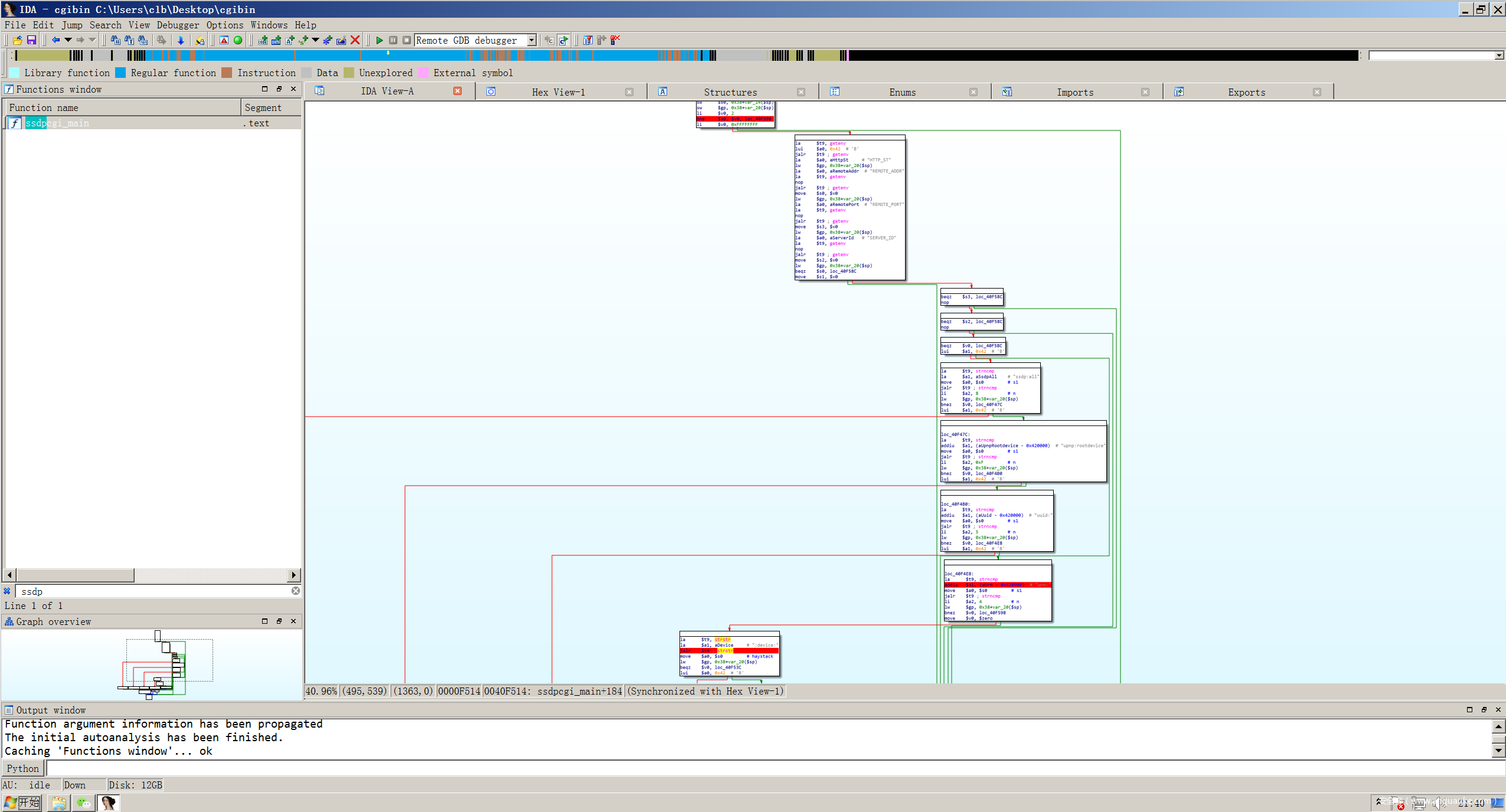Click the Open file folder icon
The image size is (1506, 812).
(17, 40)
